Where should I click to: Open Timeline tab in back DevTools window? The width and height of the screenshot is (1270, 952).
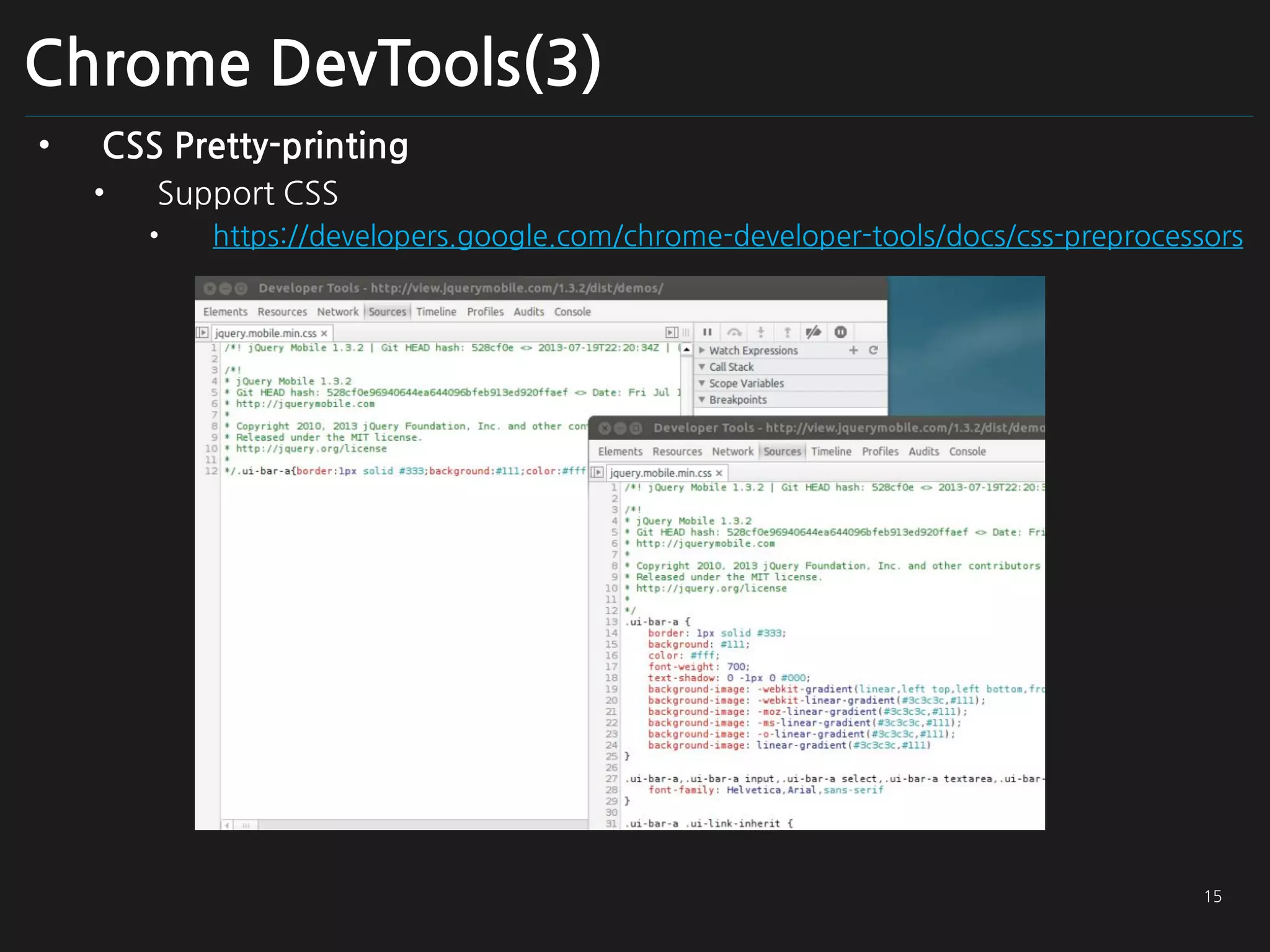tap(436, 312)
